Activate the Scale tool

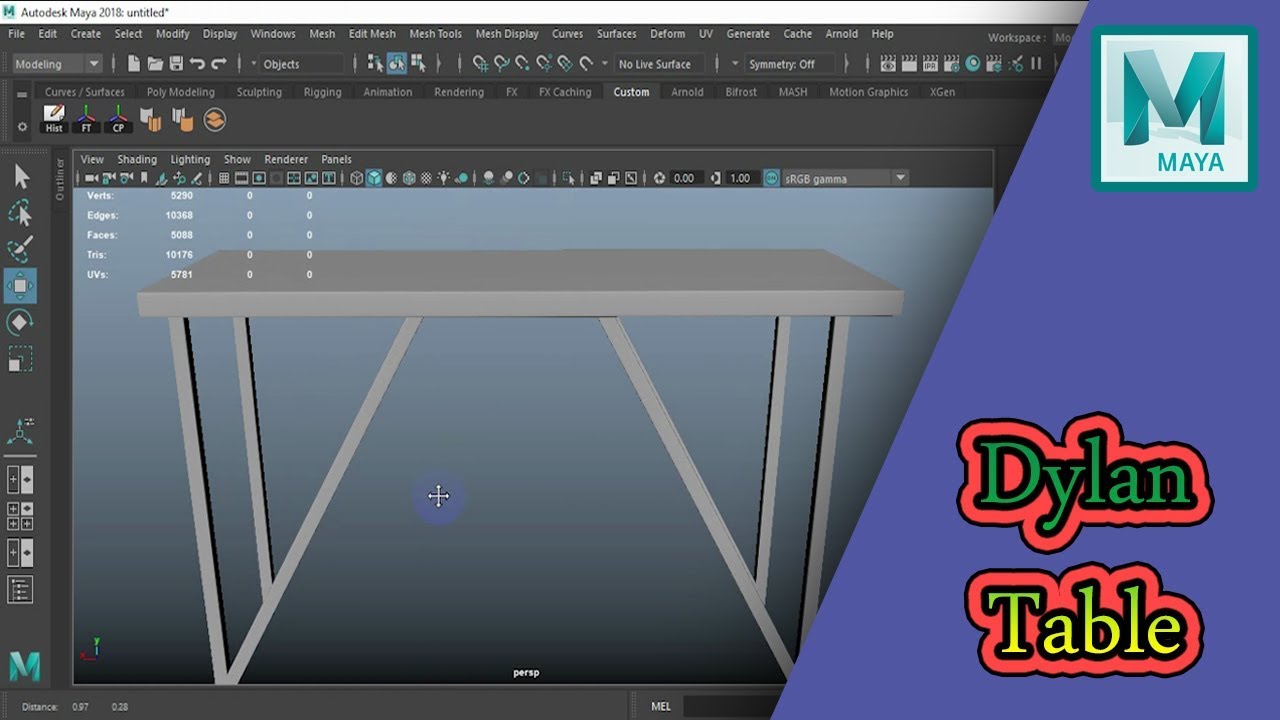pos(20,358)
